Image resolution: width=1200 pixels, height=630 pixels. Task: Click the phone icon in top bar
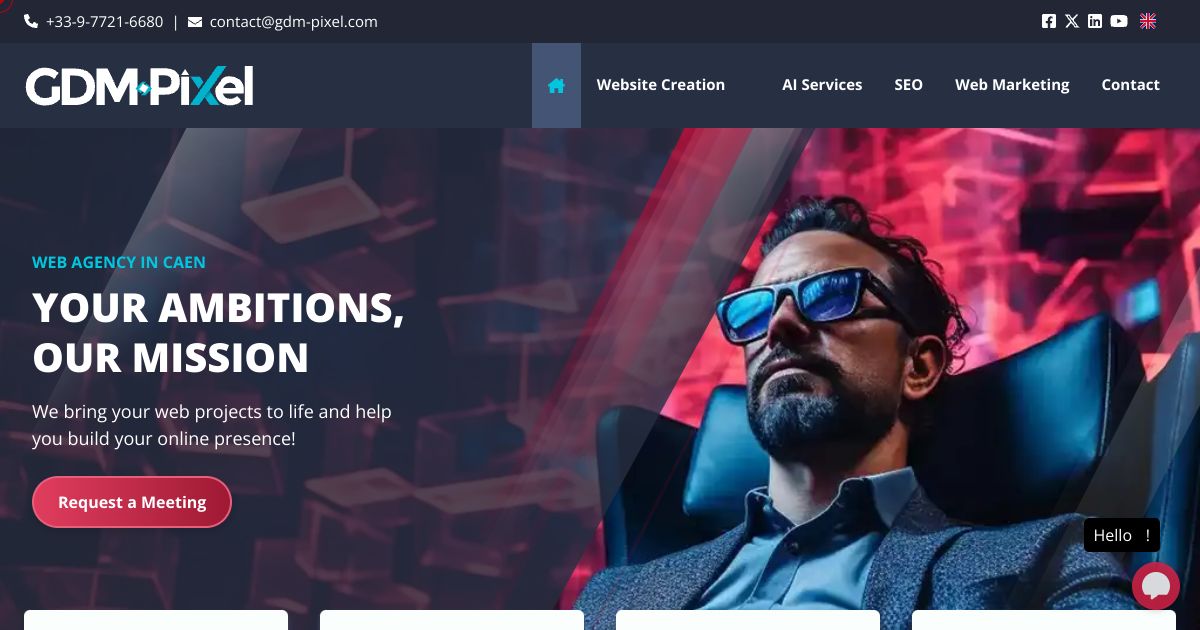pos(31,21)
